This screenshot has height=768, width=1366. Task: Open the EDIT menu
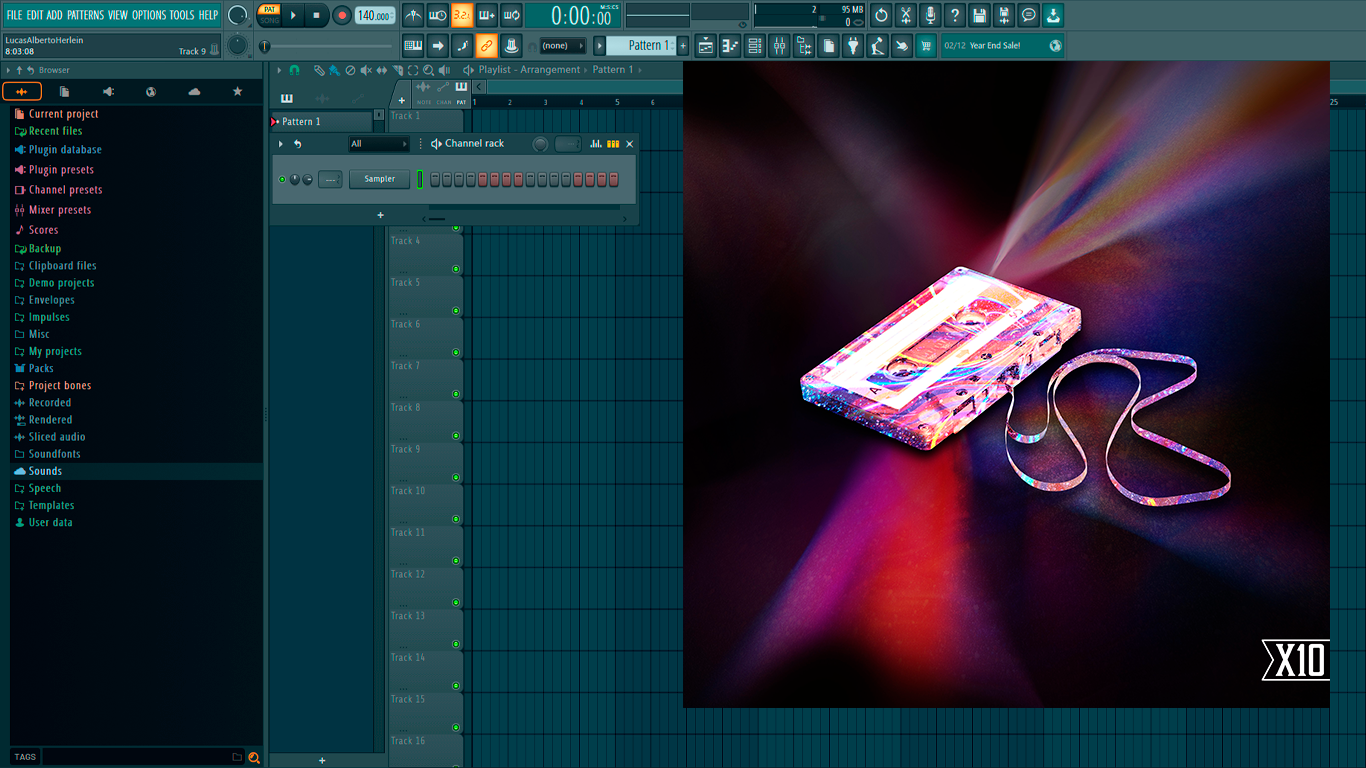35,15
